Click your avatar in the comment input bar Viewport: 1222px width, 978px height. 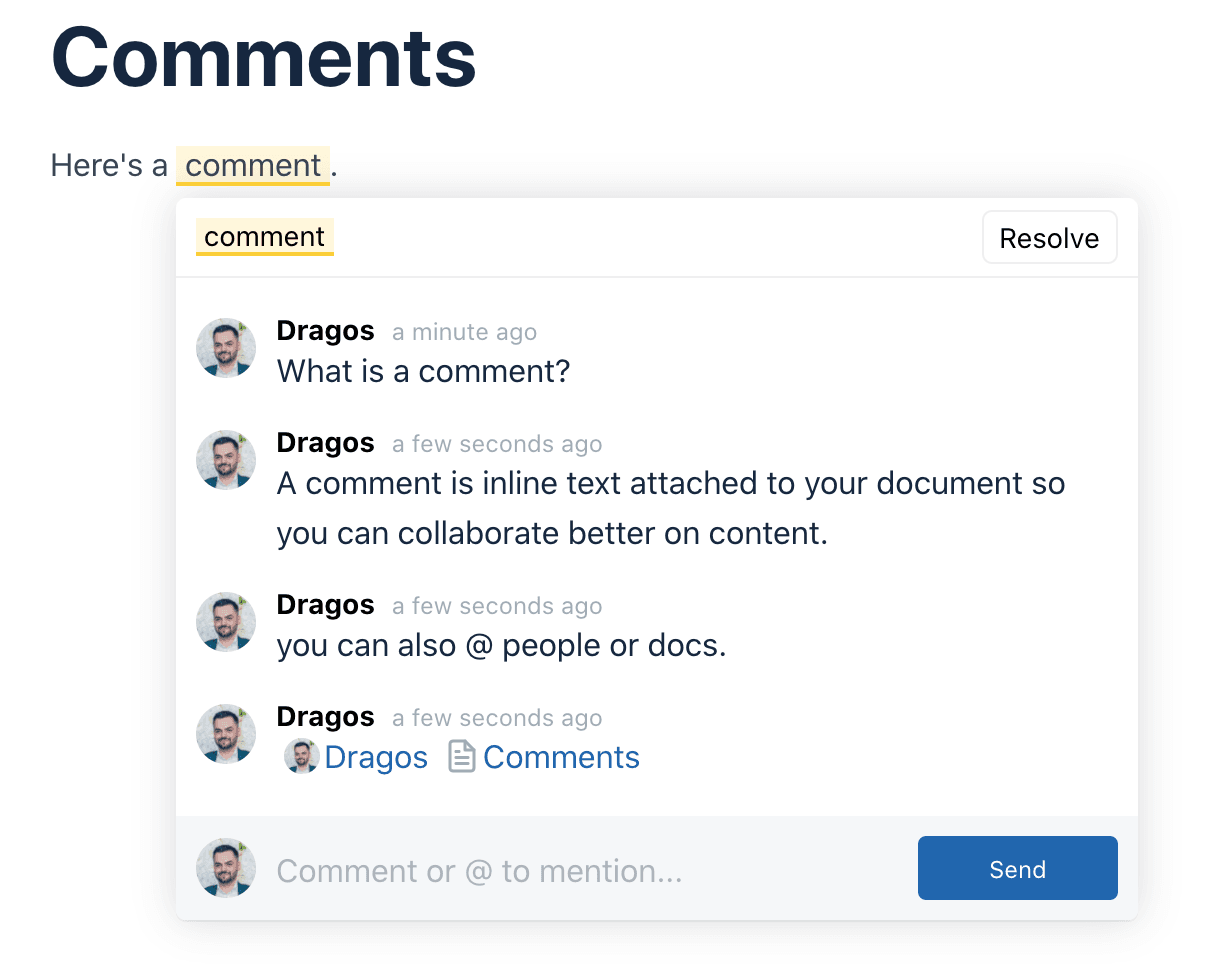coord(226,868)
